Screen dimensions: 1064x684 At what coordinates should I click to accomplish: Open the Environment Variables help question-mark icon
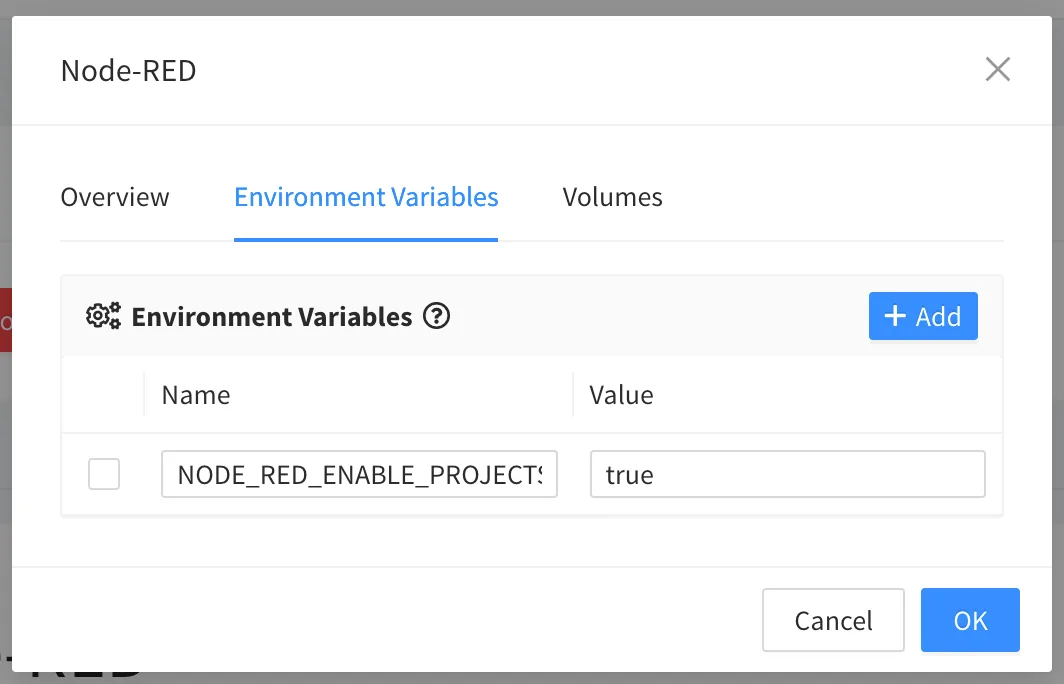pos(436,316)
